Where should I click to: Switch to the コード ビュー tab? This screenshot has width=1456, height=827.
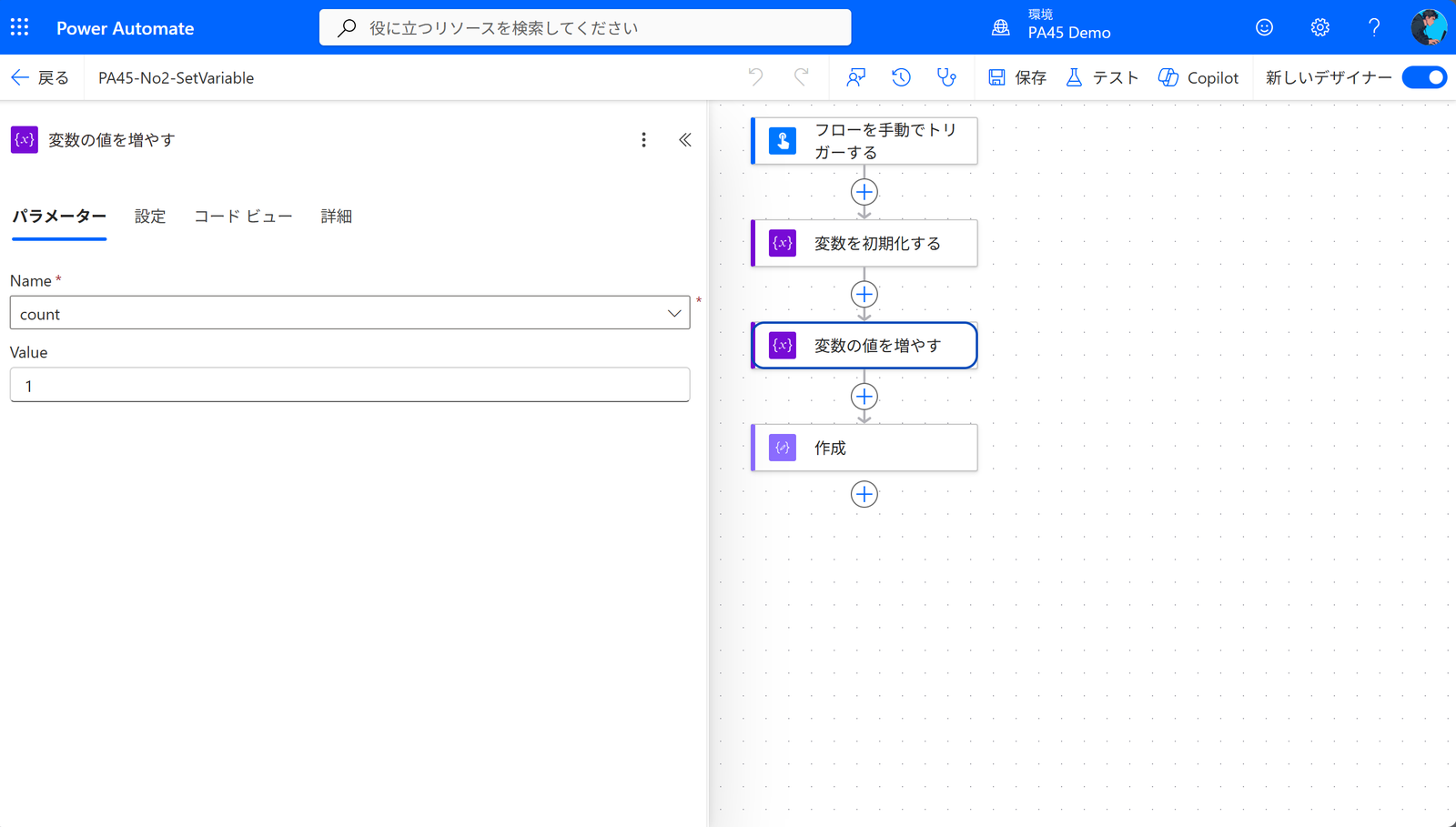[243, 217]
